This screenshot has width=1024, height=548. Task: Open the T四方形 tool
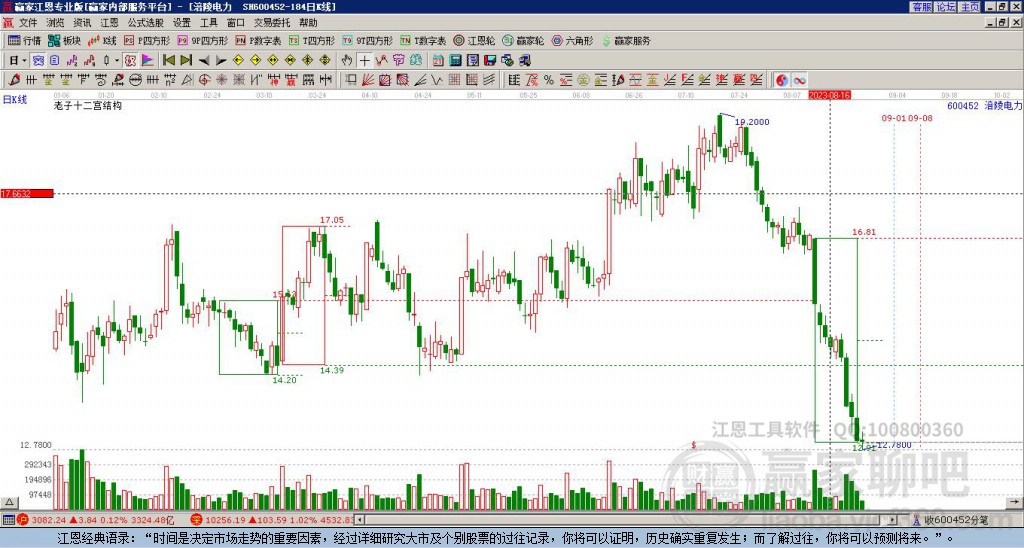tap(312, 40)
